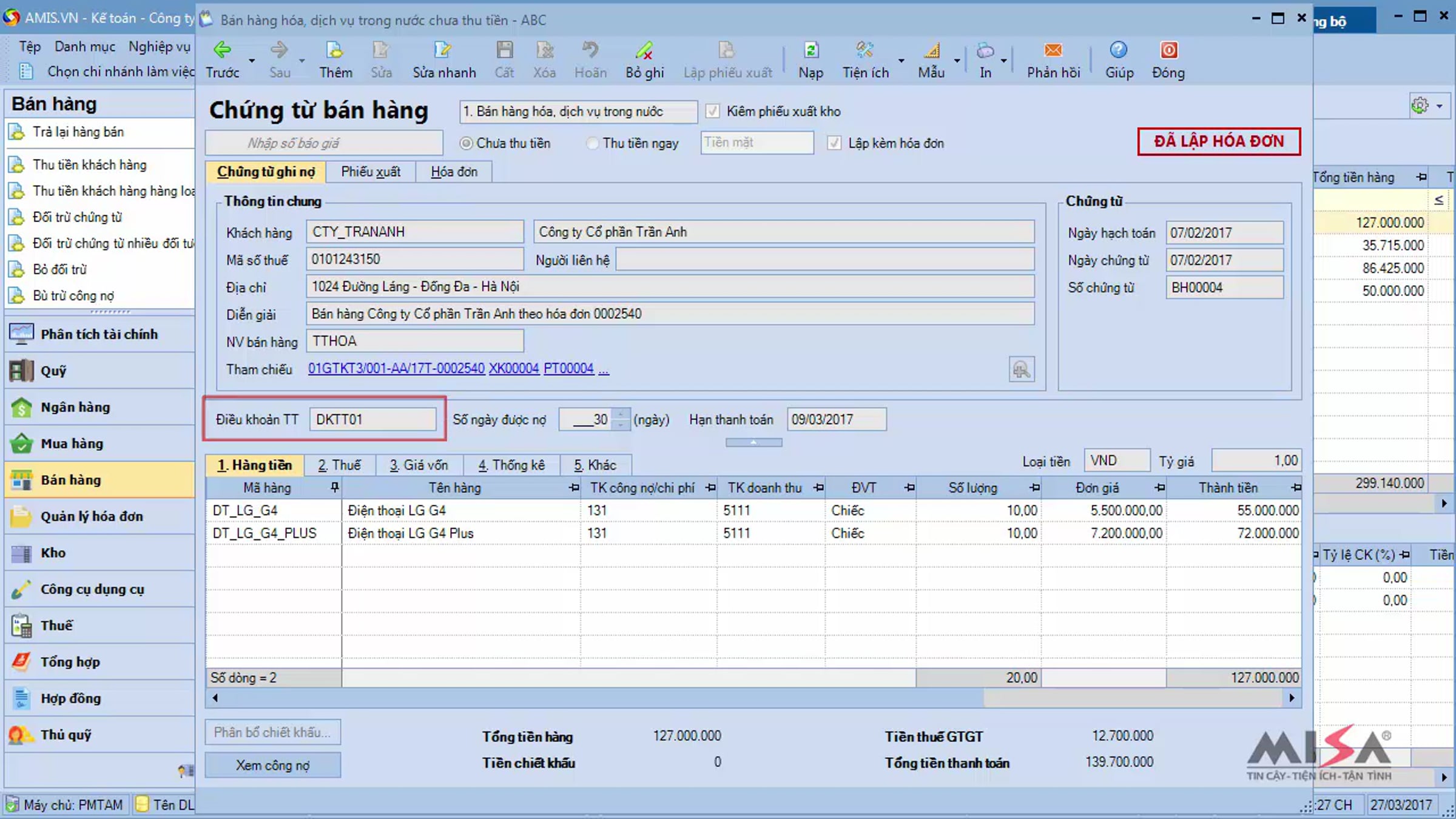This screenshot has height=819, width=1456.
Task: Select the Thu tiền ngay radio option
Action: point(592,144)
